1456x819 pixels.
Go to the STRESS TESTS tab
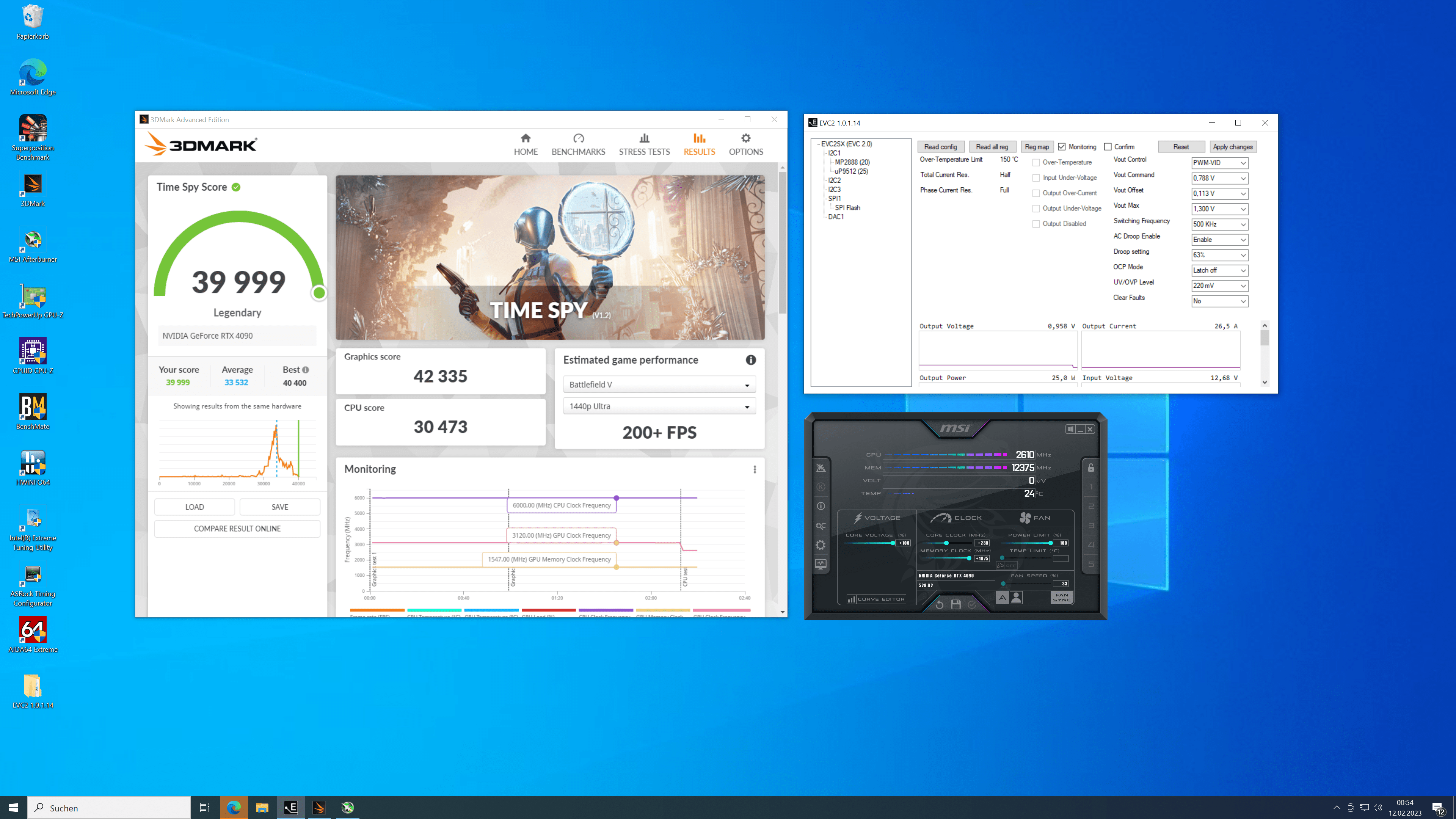(x=644, y=145)
